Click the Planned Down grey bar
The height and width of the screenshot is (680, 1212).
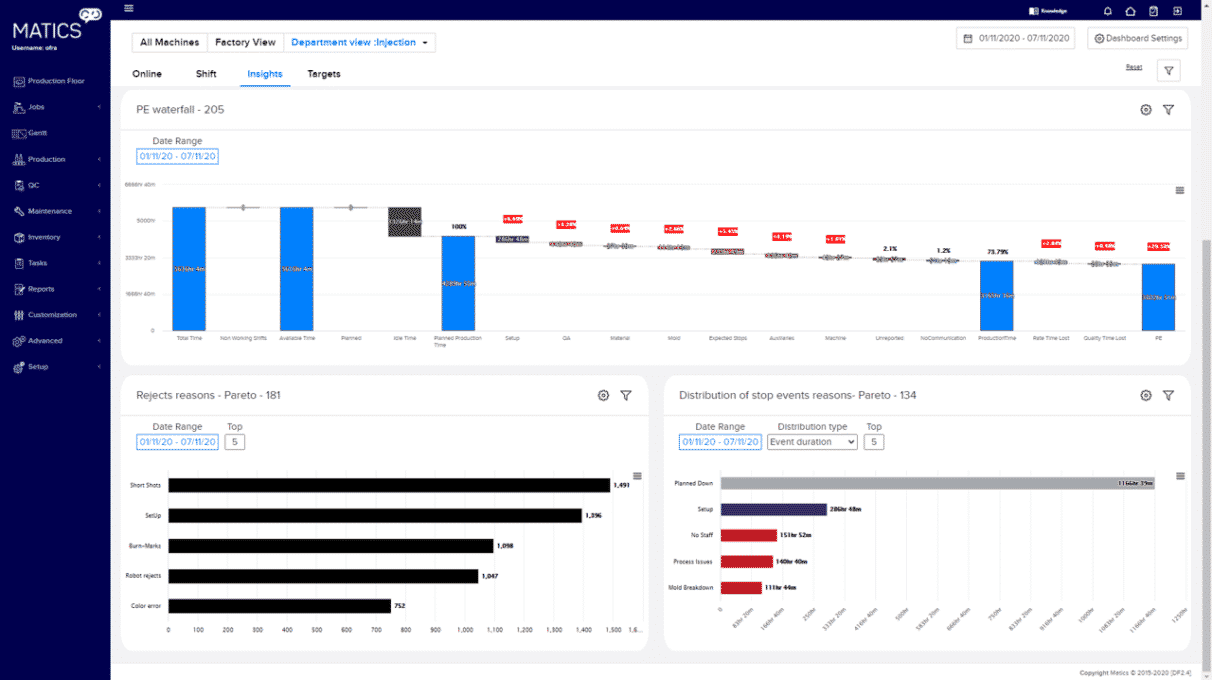click(938, 483)
